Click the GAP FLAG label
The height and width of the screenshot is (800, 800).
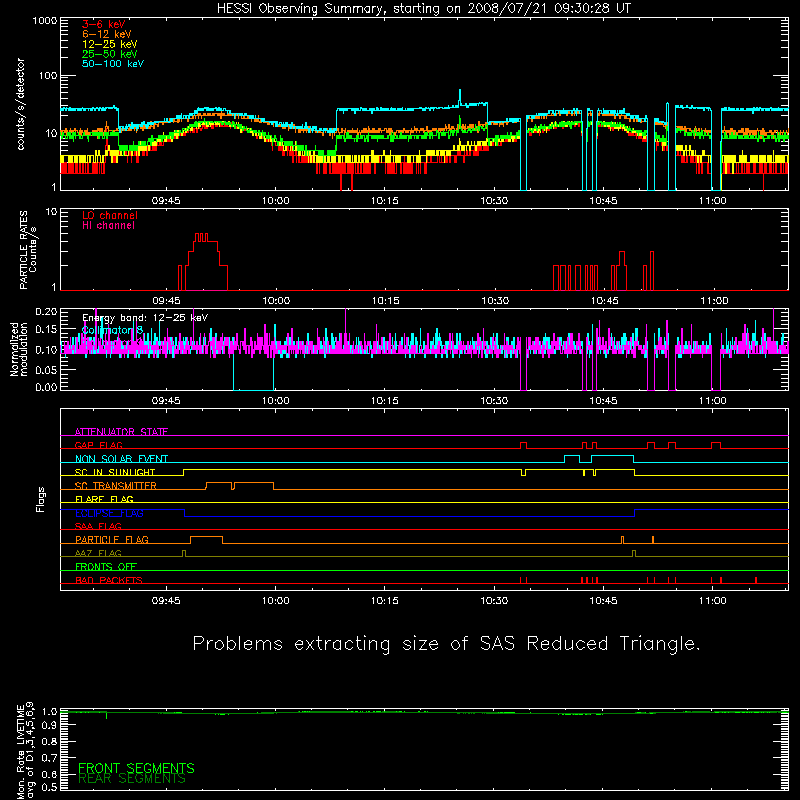pyautogui.click(x=98, y=445)
